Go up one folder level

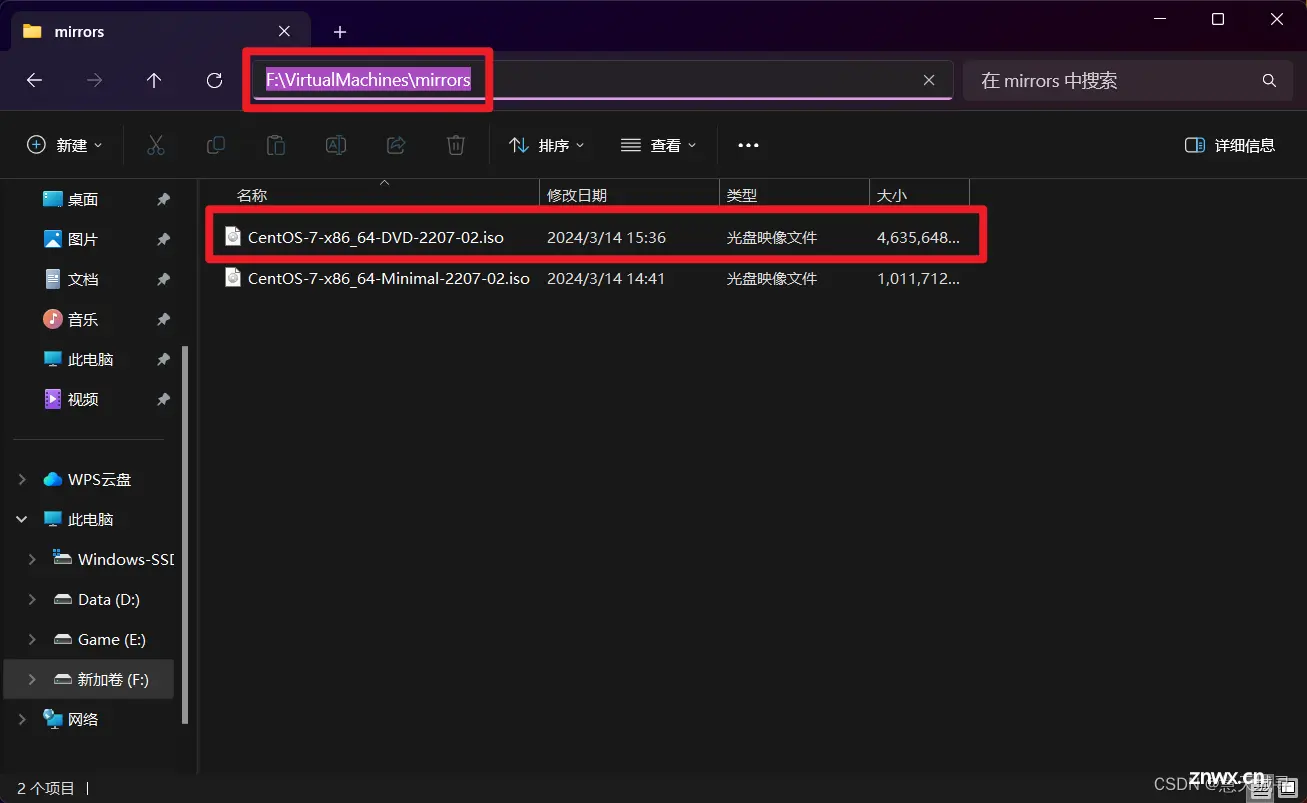154,80
